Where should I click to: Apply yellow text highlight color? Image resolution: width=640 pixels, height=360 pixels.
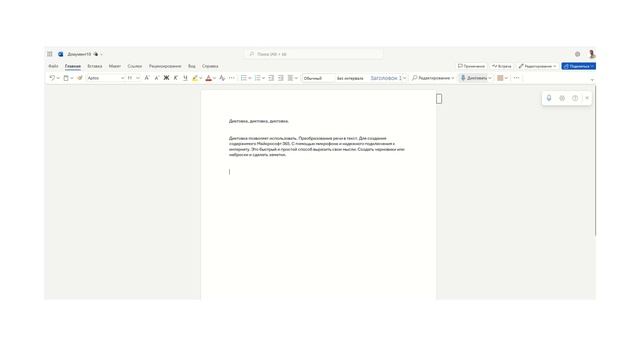[x=195, y=78]
